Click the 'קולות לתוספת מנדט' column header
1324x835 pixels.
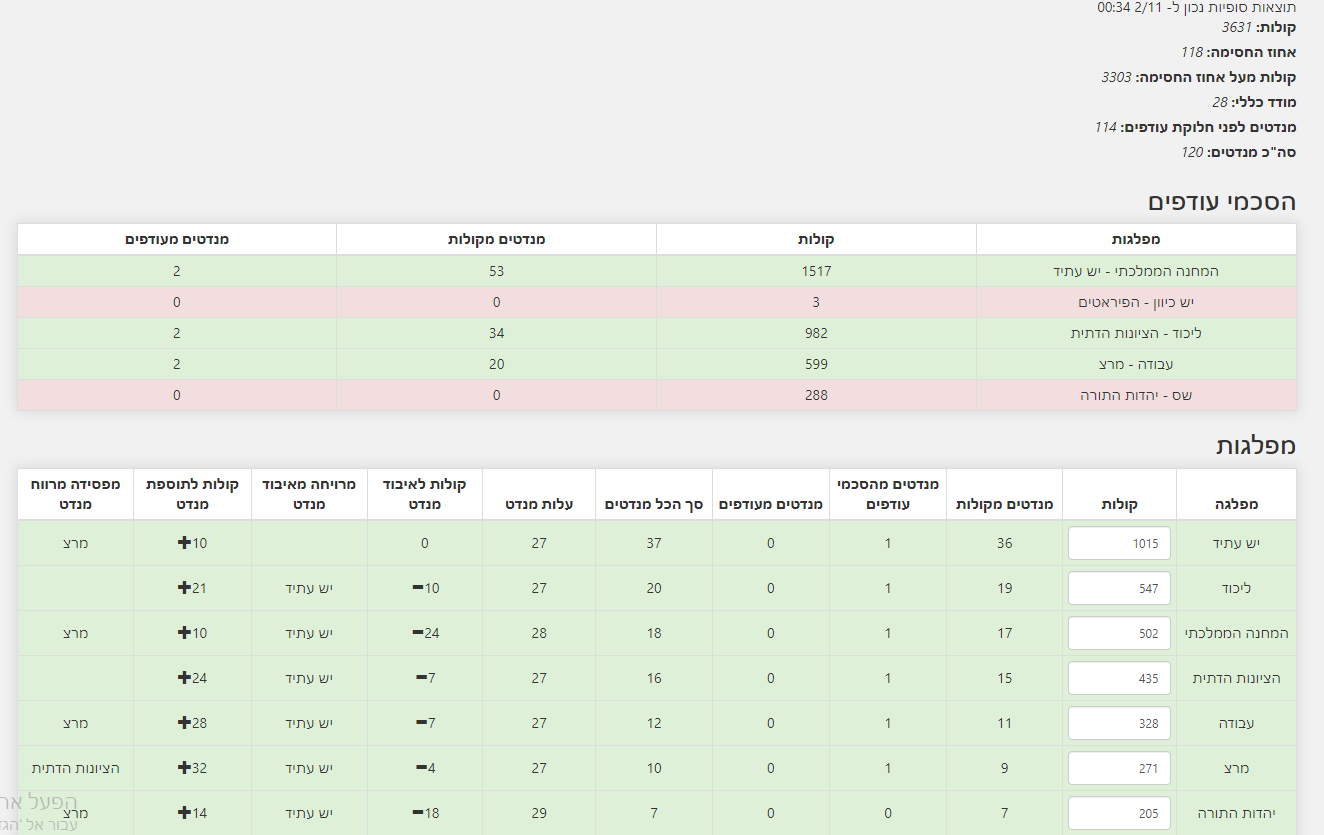[x=192, y=494]
